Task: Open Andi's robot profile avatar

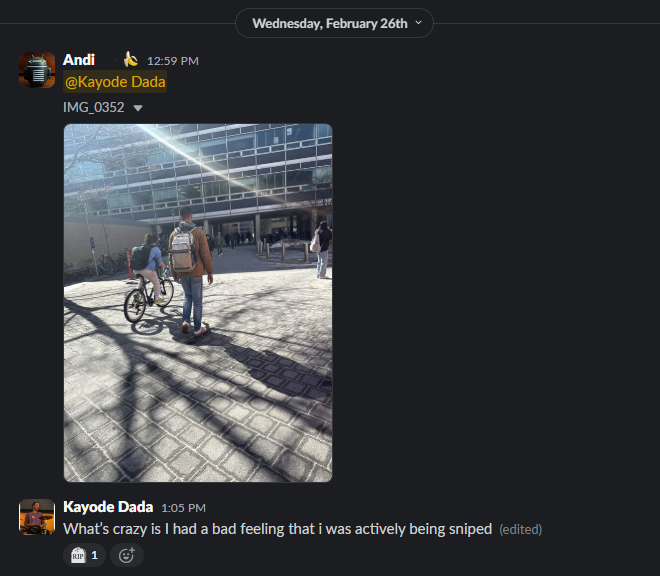Action: 37,70
